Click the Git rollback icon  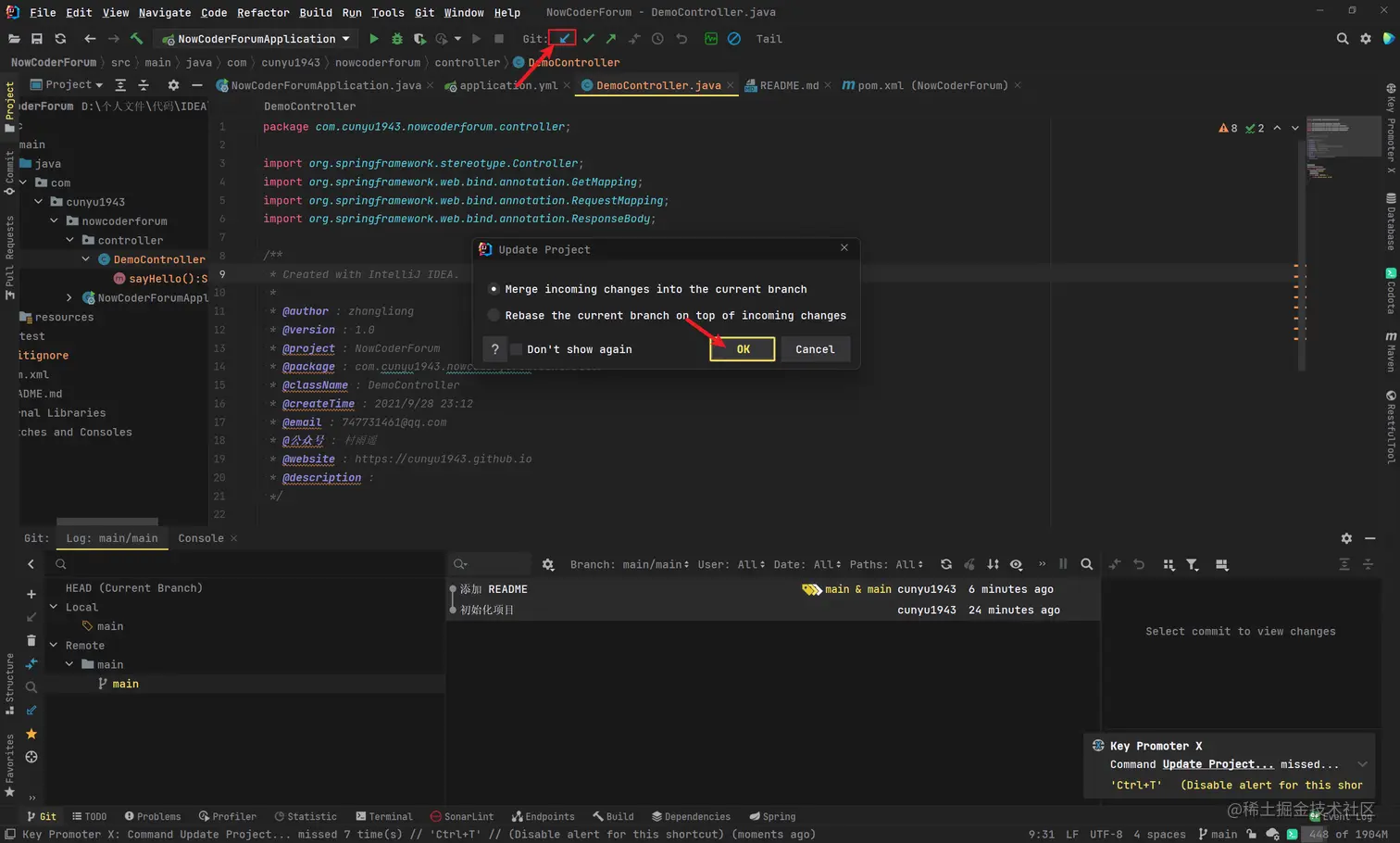pos(681,39)
